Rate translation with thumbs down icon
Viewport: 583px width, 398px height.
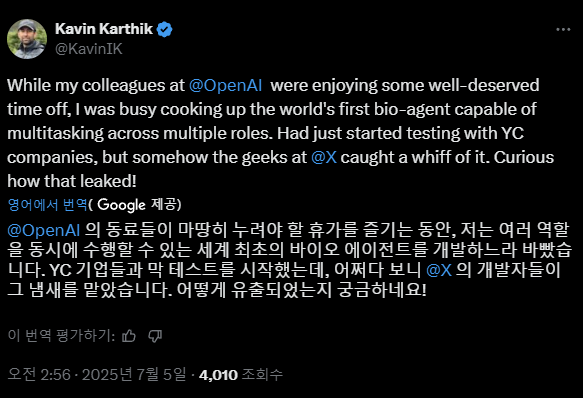(155, 336)
